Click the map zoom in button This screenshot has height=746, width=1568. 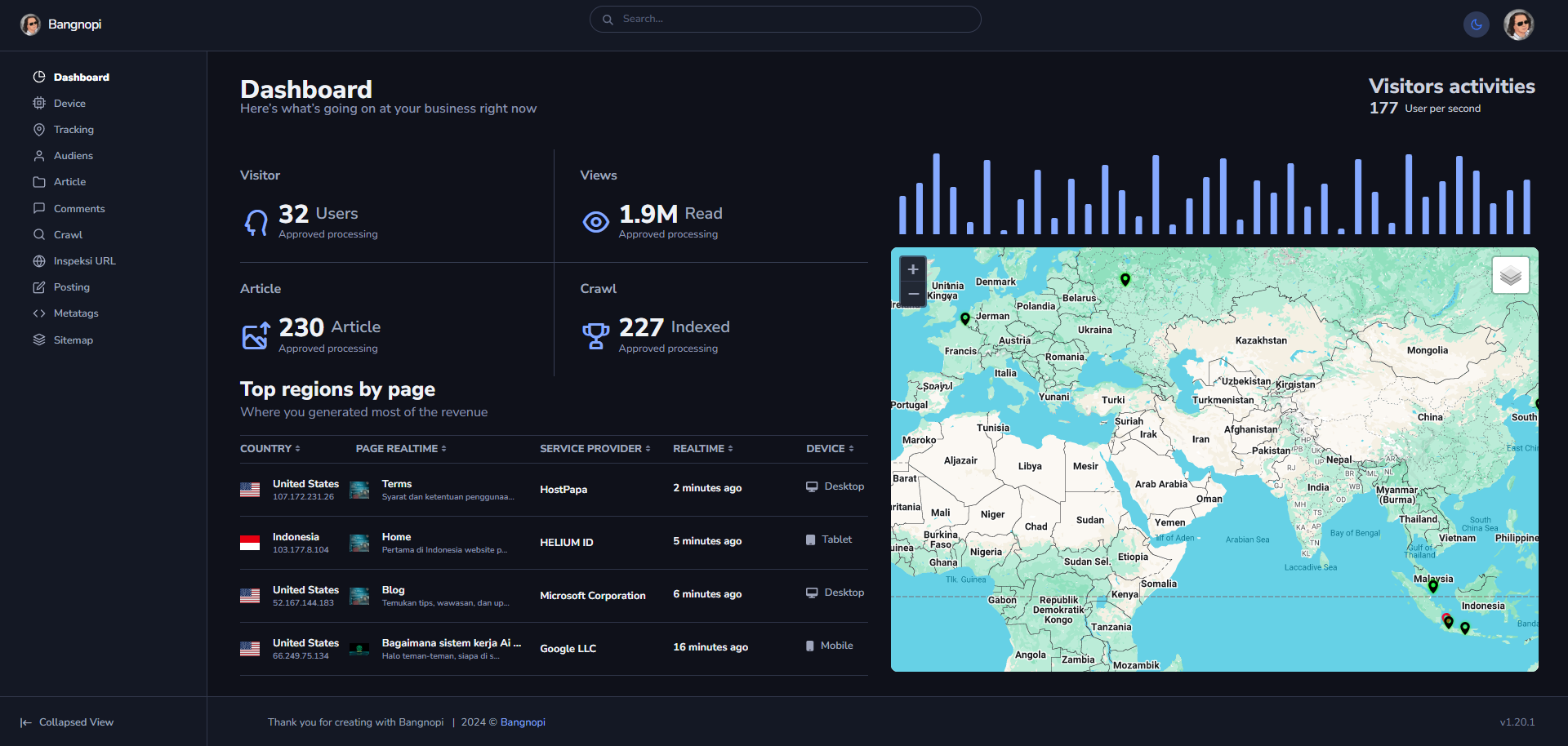coord(913,269)
